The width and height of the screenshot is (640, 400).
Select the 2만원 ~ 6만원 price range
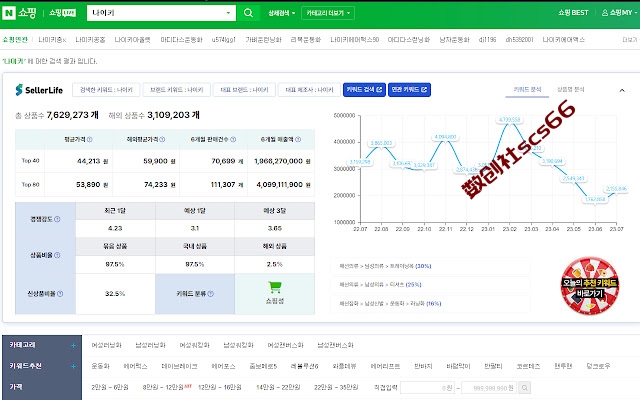110,387
